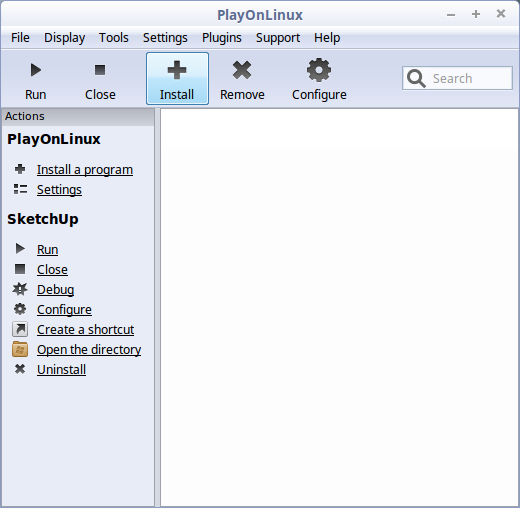Maximize the PlayOnLinux window
The image size is (520, 508).
[x=476, y=14]
